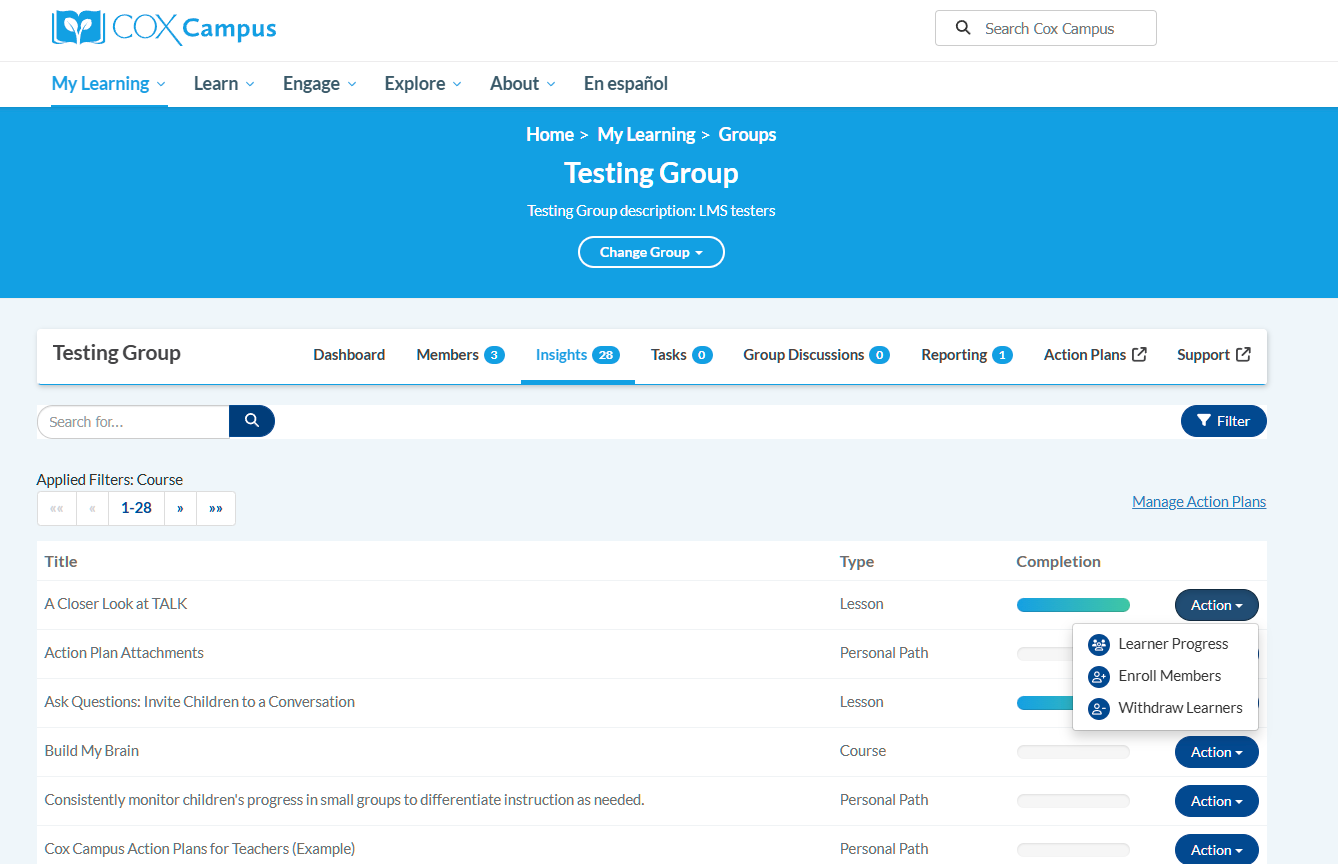Click Members count badge 3
The height and width of the screenshot is (864, 1338).
pos(494,355)
